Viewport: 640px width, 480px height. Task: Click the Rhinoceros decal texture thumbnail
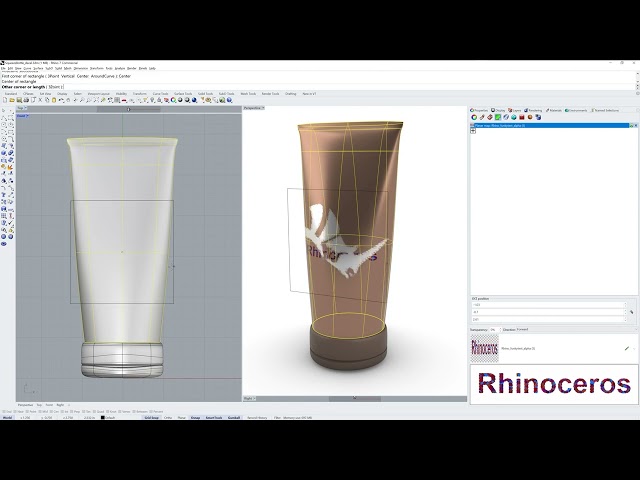click(x=485, y=349)
